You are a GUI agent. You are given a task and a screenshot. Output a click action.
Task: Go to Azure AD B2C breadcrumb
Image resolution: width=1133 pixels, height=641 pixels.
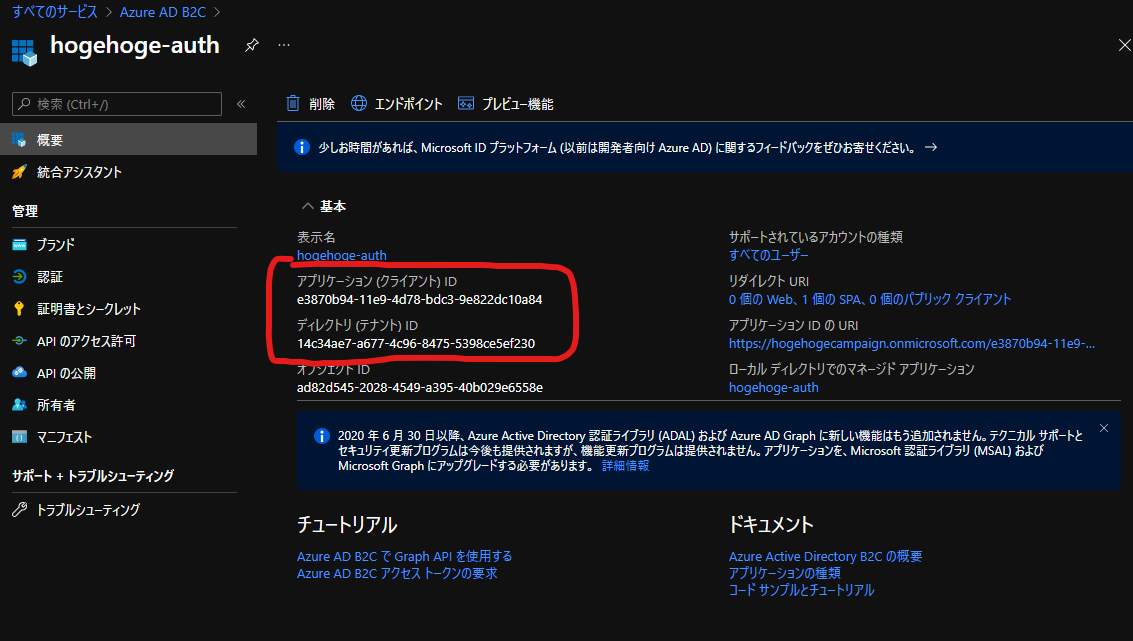click(x=163, y=12)
